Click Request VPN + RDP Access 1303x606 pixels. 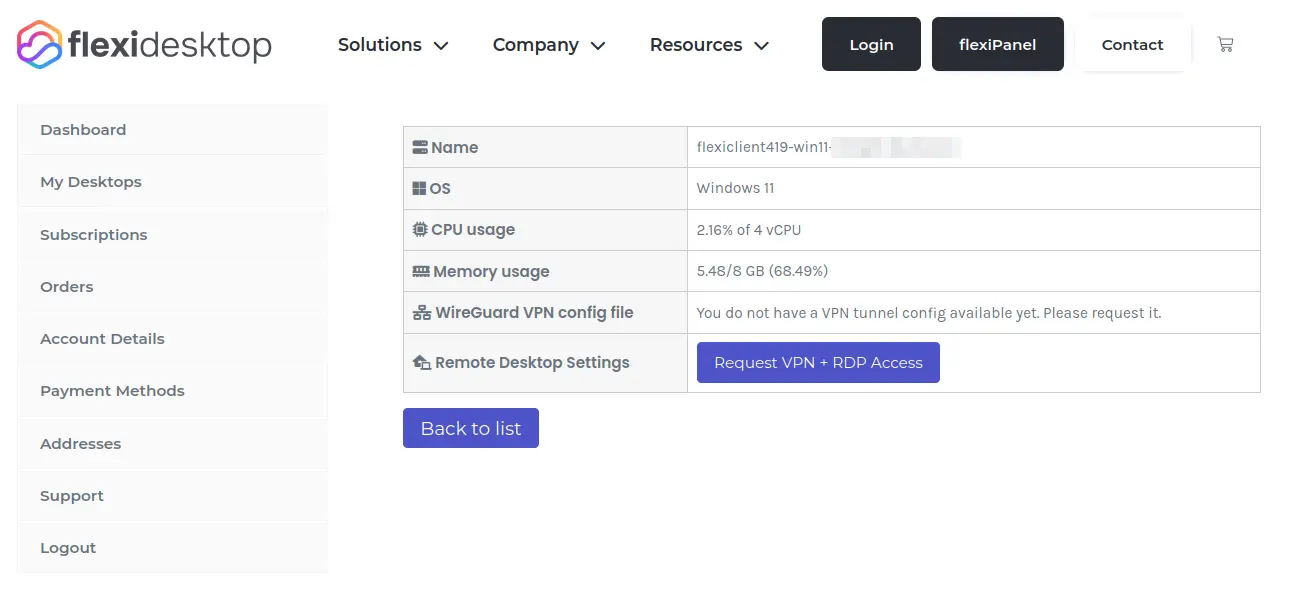coord(818,363)
